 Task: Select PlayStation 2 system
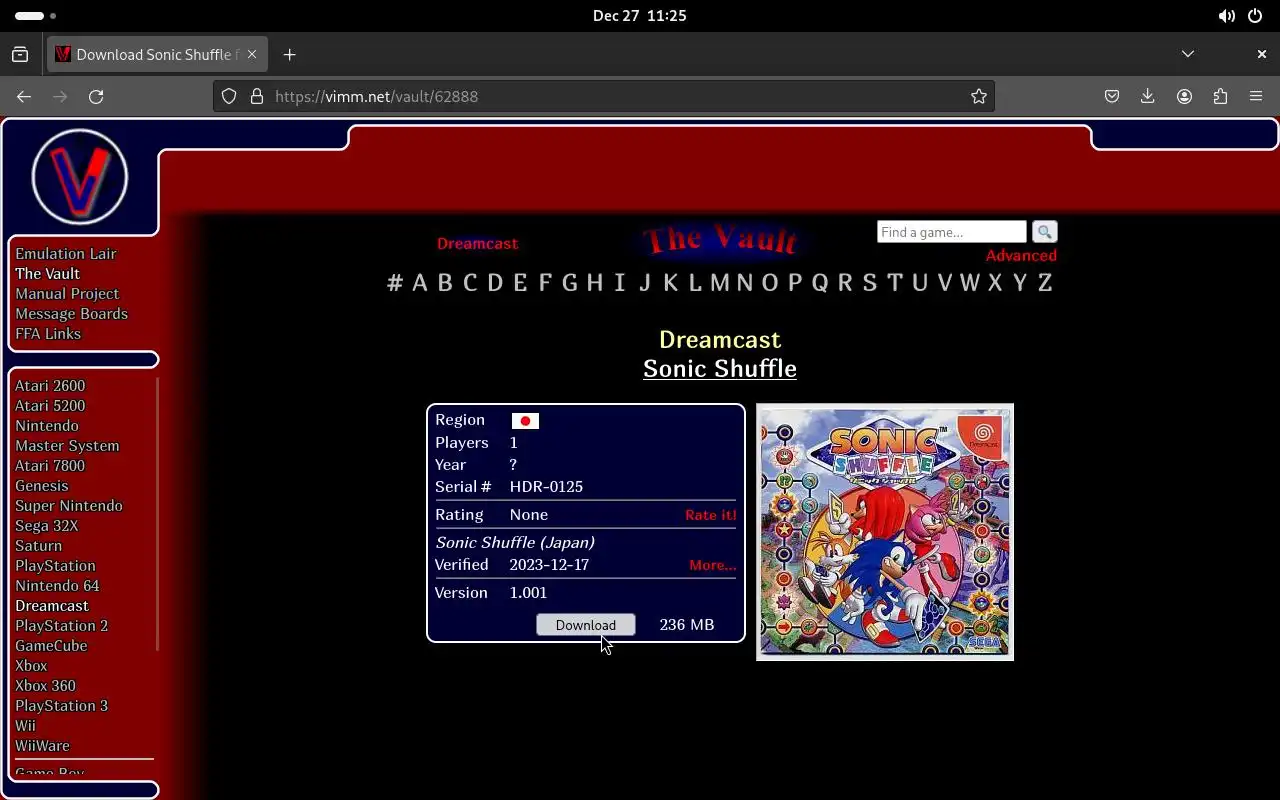point(61,626)
